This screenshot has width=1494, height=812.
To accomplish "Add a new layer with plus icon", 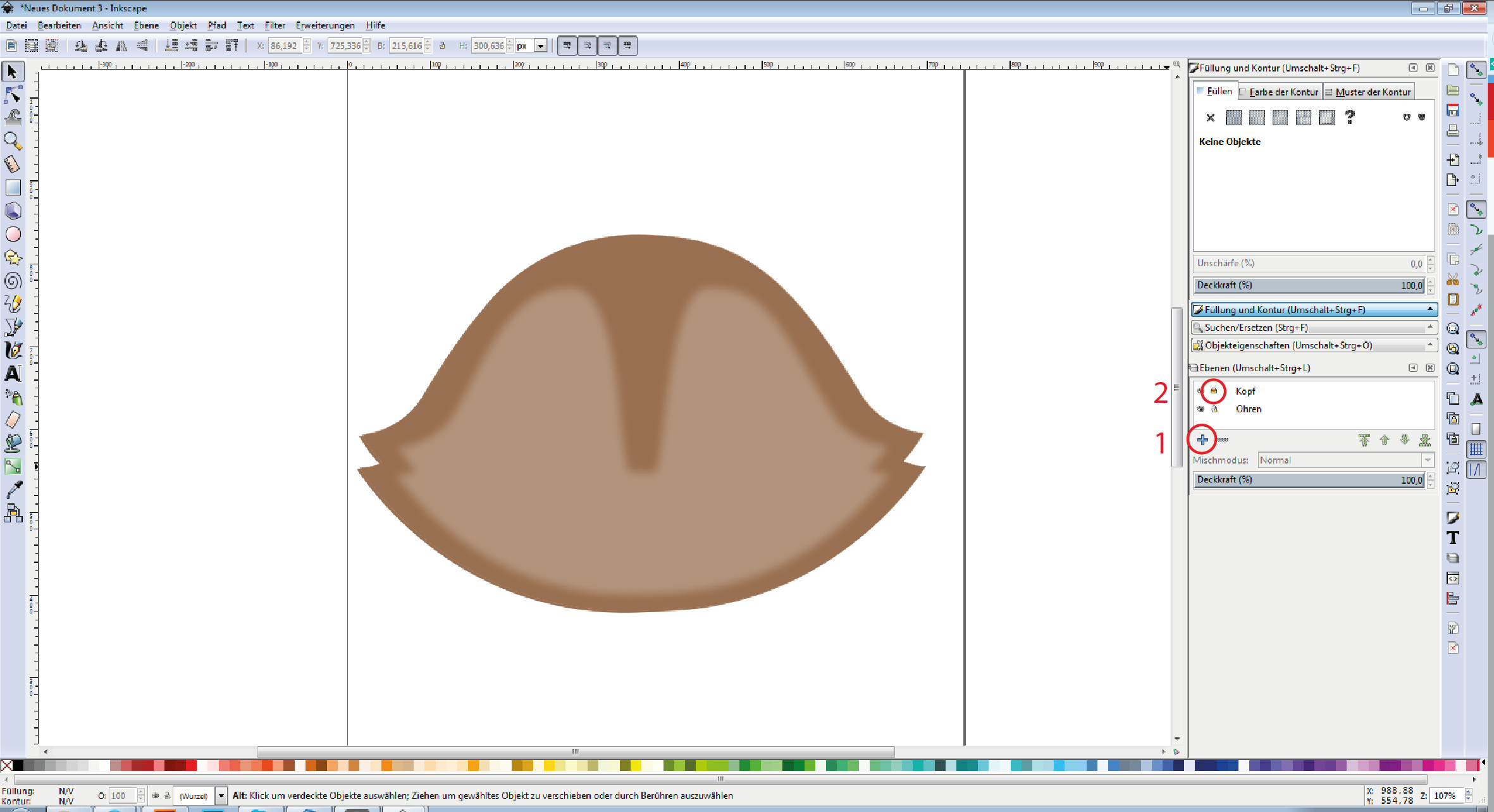I will pyautogui.click(x=1202, y=440).
